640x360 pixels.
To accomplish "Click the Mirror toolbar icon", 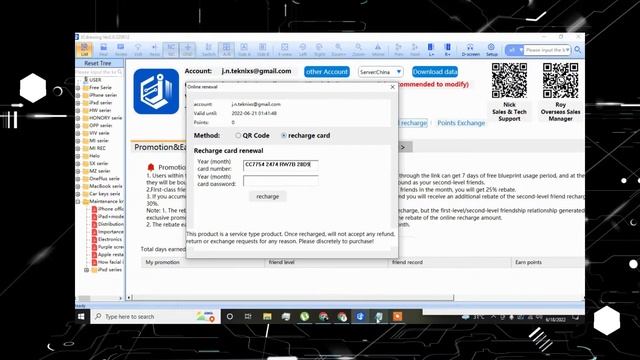I will coord(378,49).
